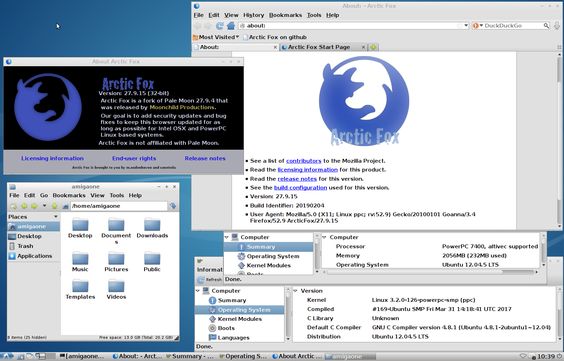
Task: Click file manager's green Back arrow
Action: tap(24, 206)
